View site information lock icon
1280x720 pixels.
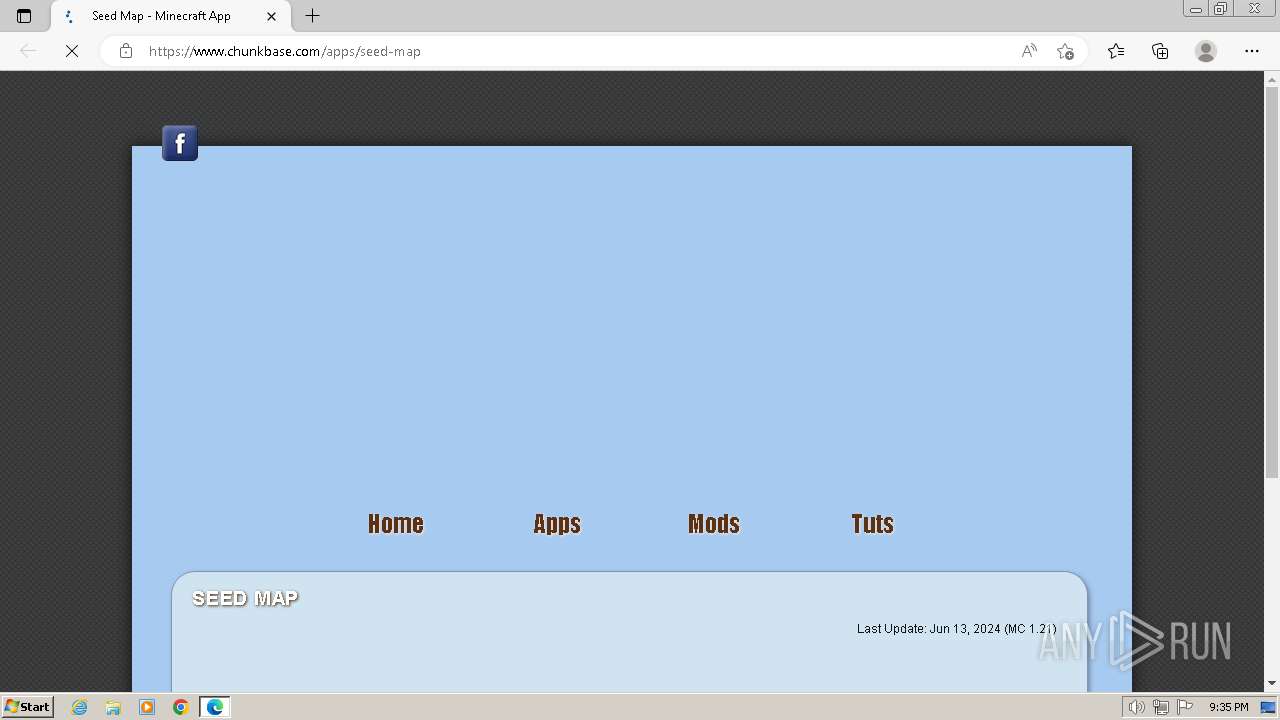point(126,51)
